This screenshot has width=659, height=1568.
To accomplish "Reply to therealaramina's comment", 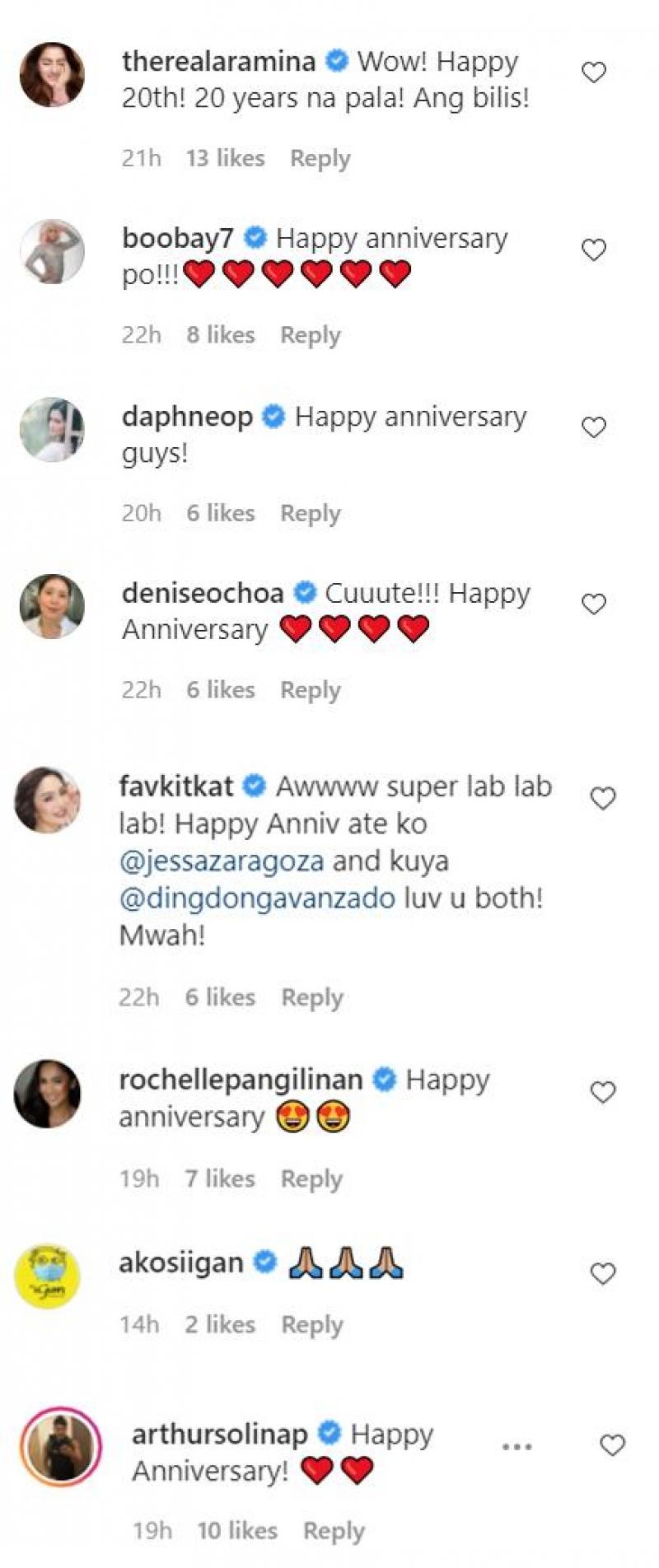I will tap(320, 158).
